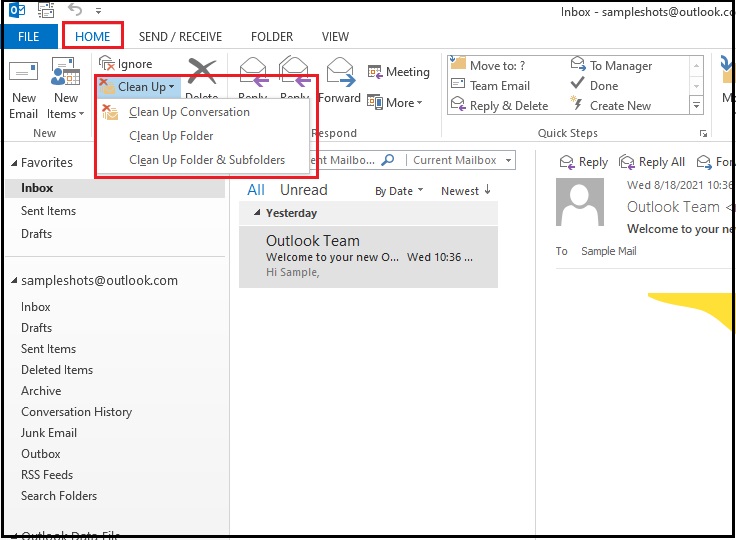Select the HOME ribbon tab
The width and height of the screenshot is (736, 540).
[92, 37]
